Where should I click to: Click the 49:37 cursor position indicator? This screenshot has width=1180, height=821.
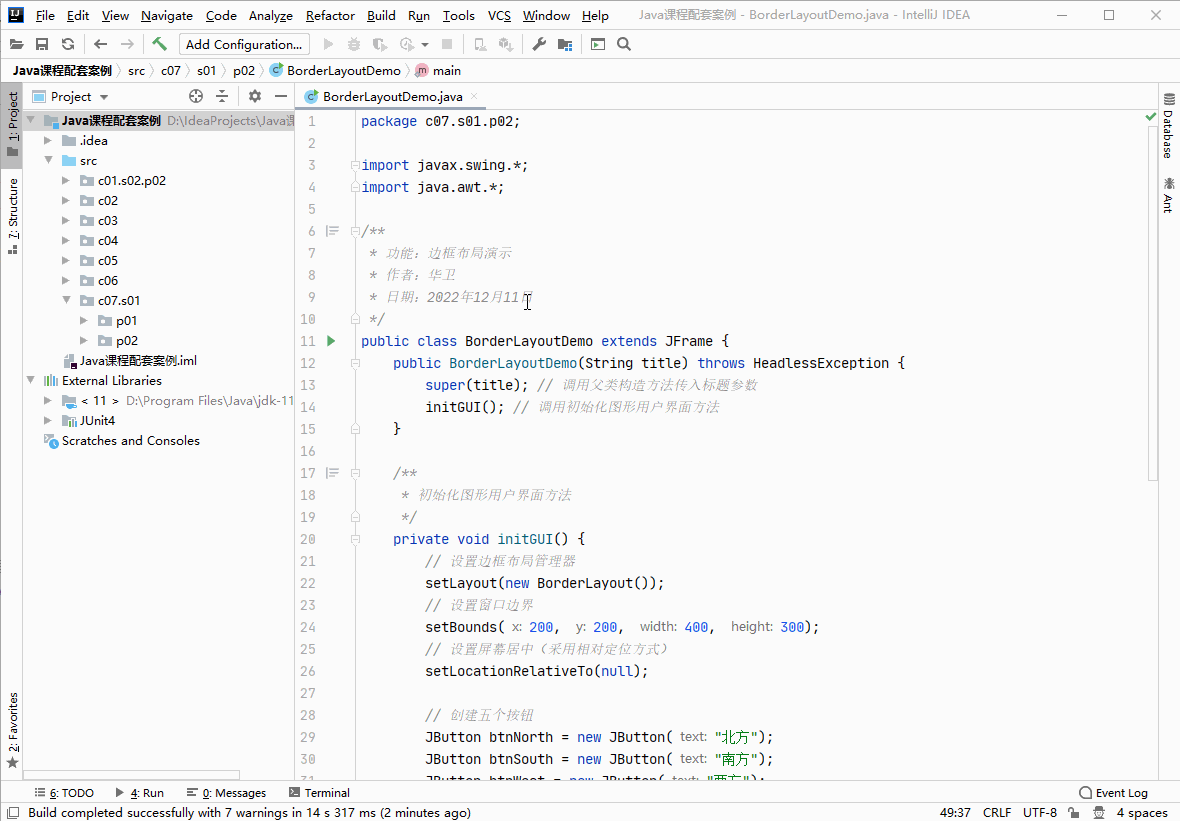[x=954, y=813]
